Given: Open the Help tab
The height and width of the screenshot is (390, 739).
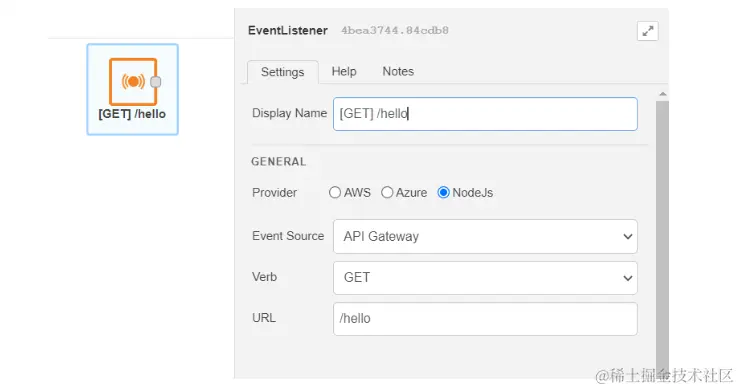Looking at the screenshot, I should point(344,71).
